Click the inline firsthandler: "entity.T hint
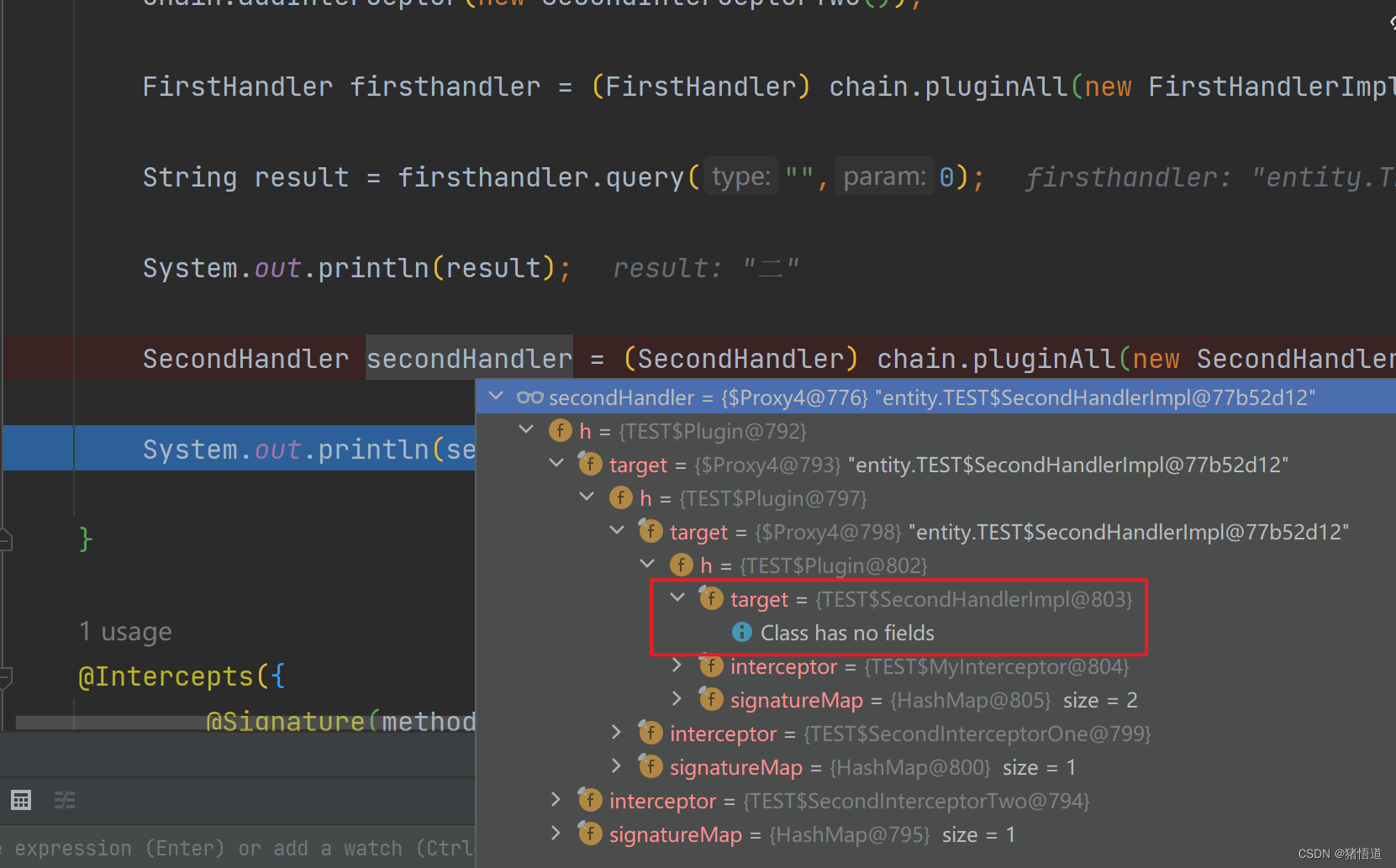This screenshot has width=1396, height=868. tap(1210, 177)
